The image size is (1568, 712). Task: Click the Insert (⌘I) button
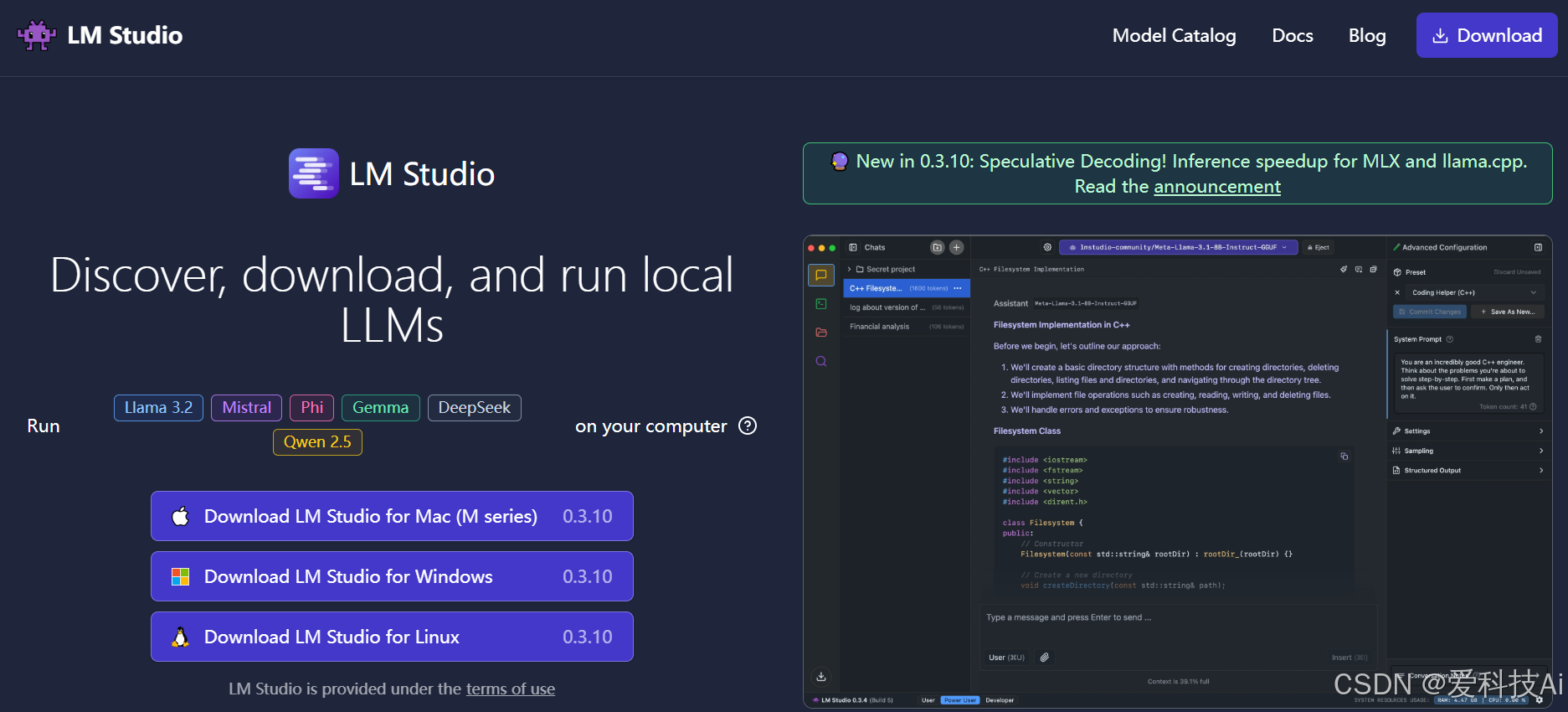1350,658
